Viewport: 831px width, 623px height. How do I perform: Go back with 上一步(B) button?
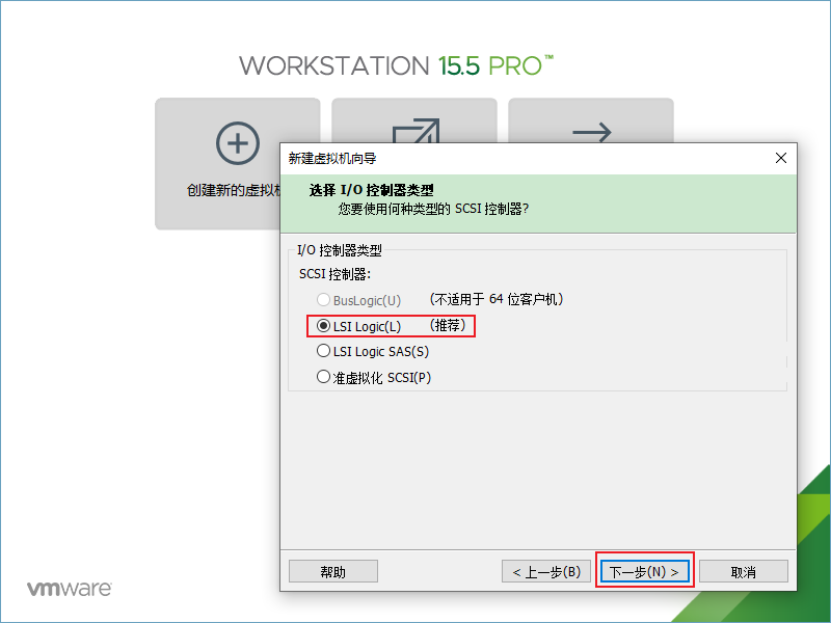(x=546, y=572)
